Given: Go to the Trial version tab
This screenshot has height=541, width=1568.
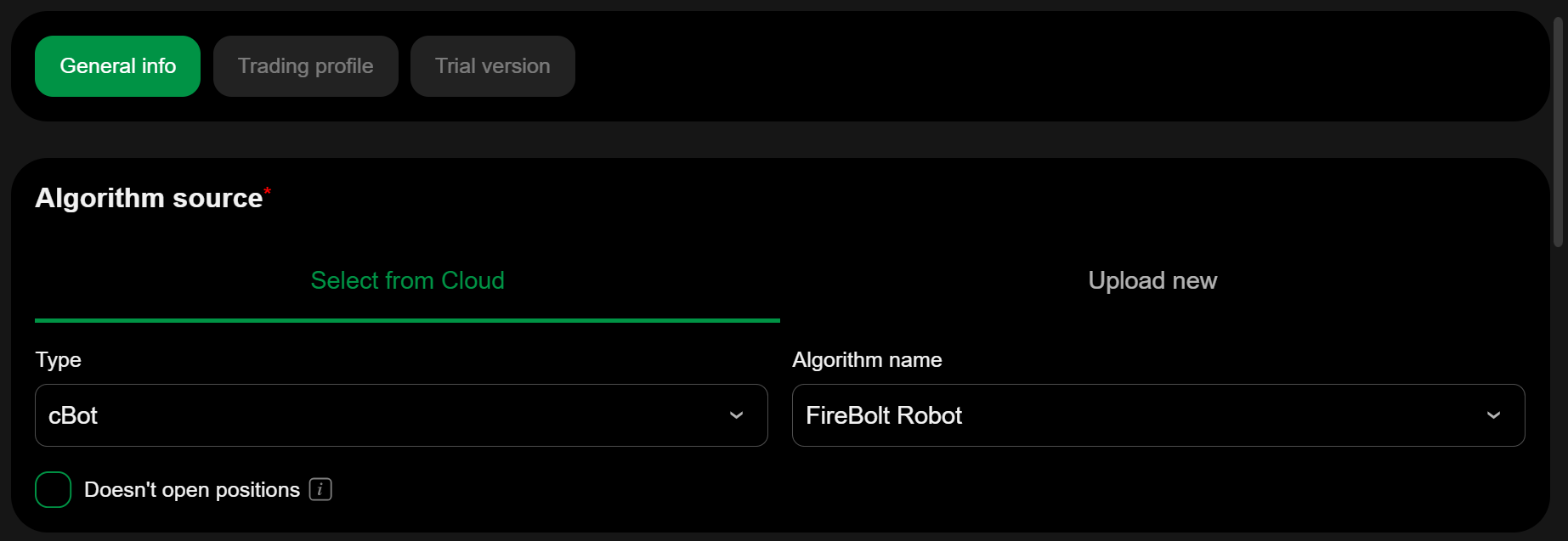Looking at the screenshot, I should click(492, 66).
